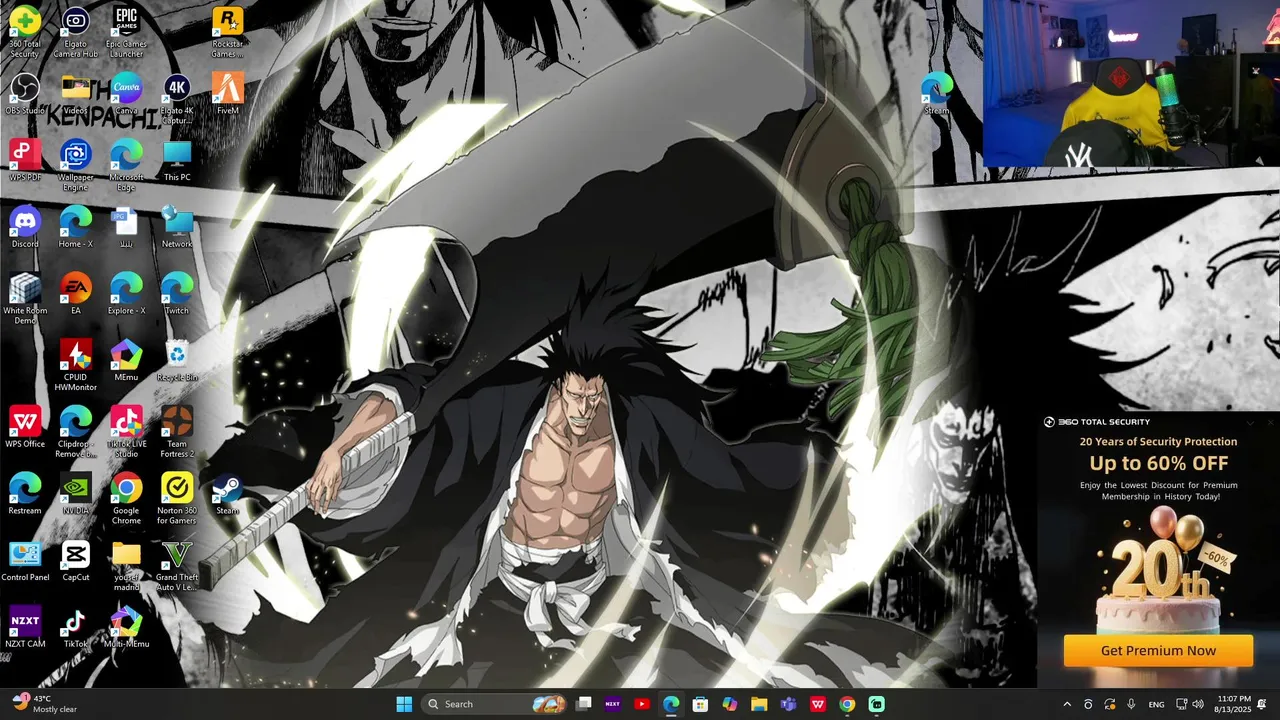Select the This PC desktop icon
The image size is (1280, 720).
tap(177, 161)
